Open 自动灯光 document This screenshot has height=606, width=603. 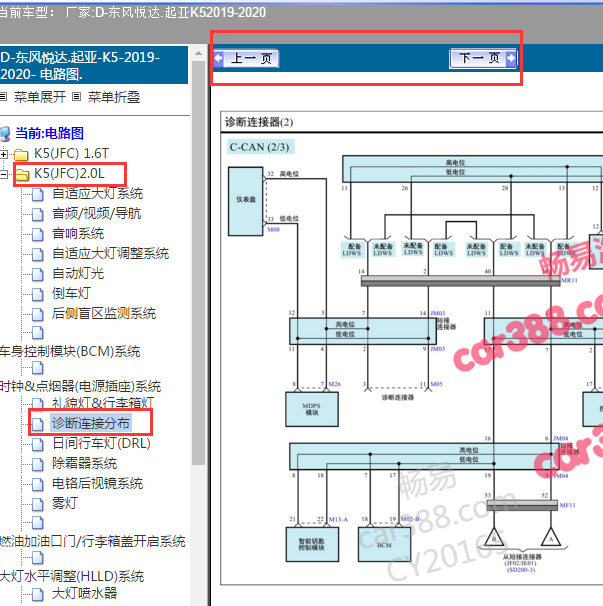(x=78, y=274)
